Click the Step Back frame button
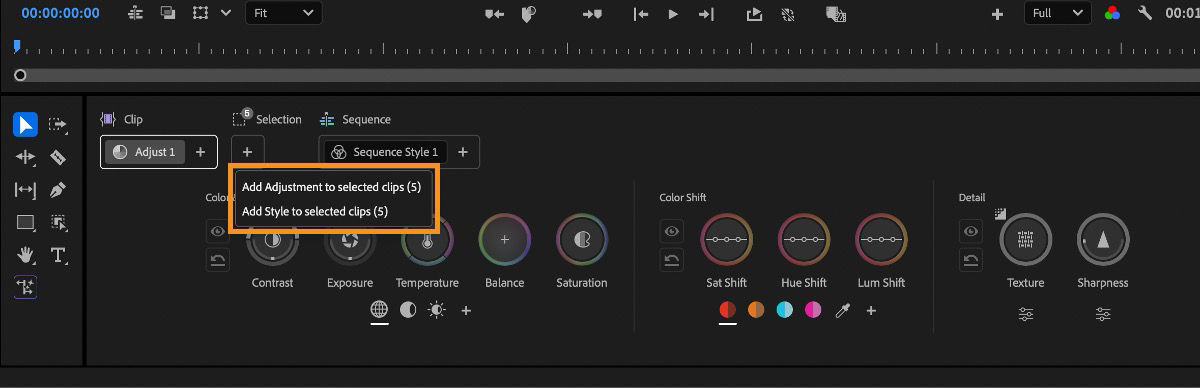Viewport: 1200px width, 388px height. click(x=641, y=13)
